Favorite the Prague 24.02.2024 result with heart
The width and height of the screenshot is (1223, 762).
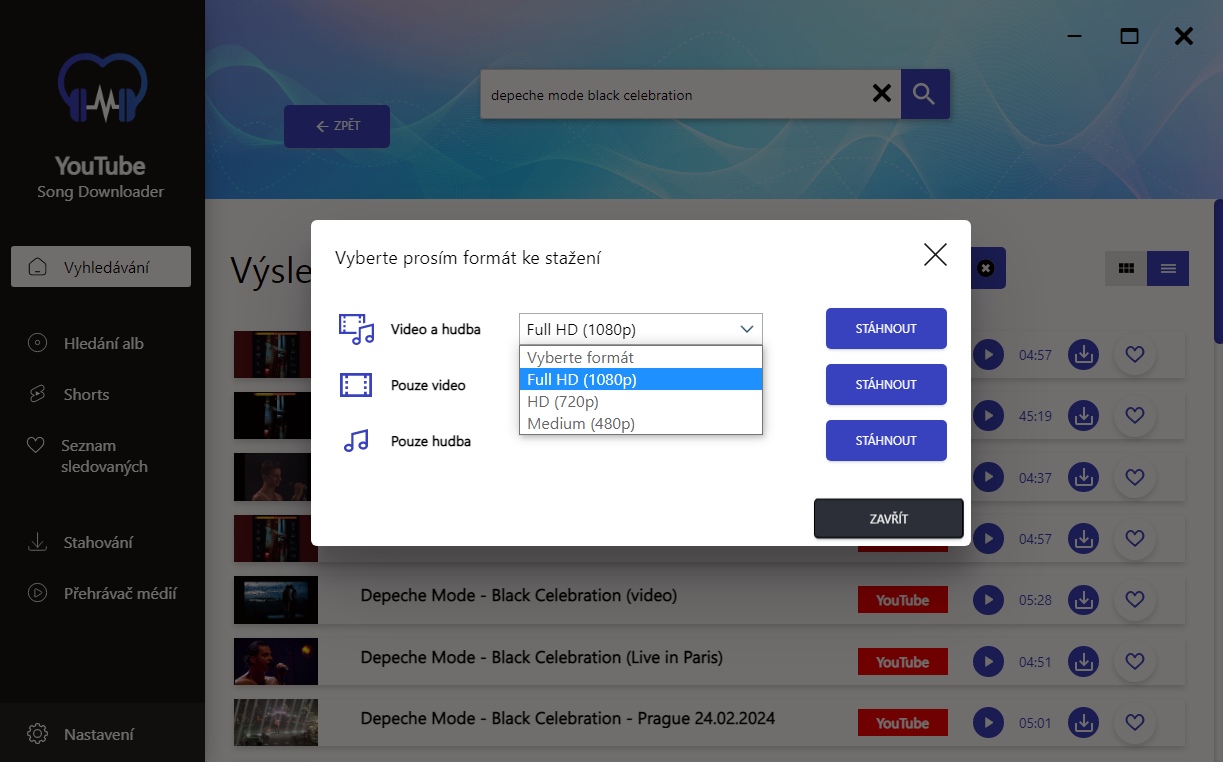[1134, 723]
